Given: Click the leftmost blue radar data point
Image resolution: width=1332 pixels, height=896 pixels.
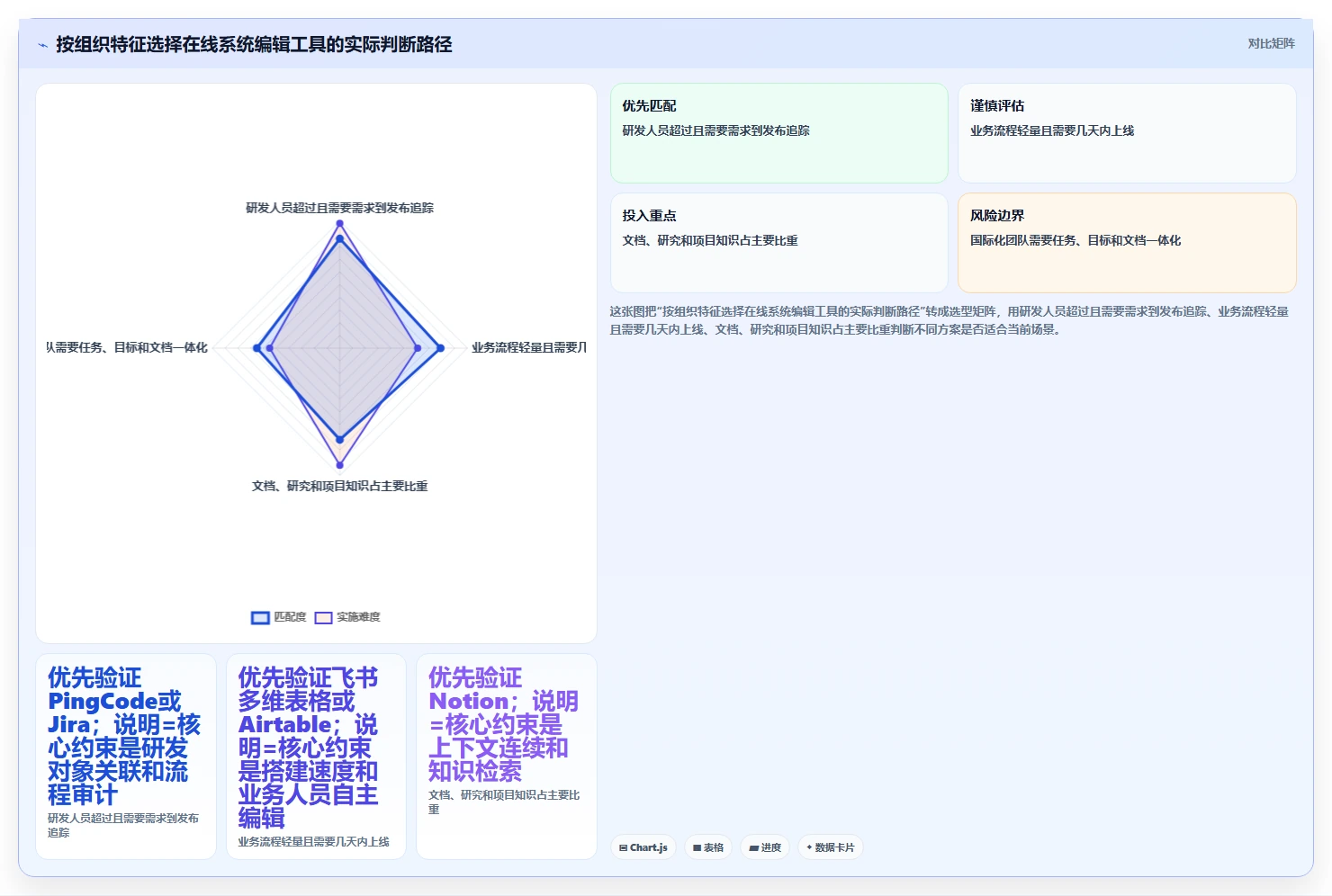Looking at the screenshot, I should 257,348.
